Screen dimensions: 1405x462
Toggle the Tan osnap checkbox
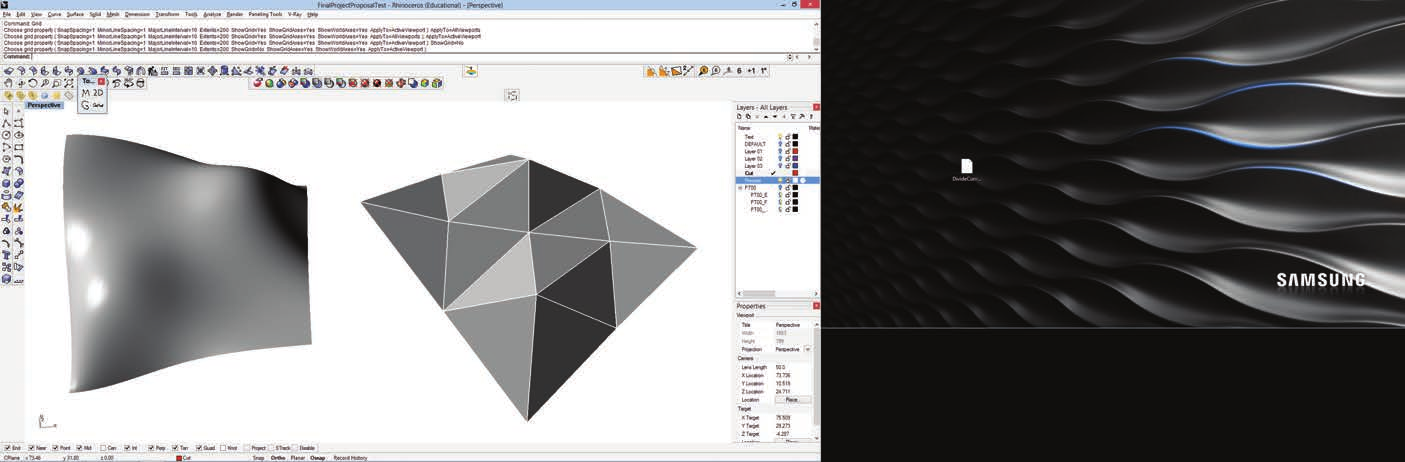pos(175,448)
